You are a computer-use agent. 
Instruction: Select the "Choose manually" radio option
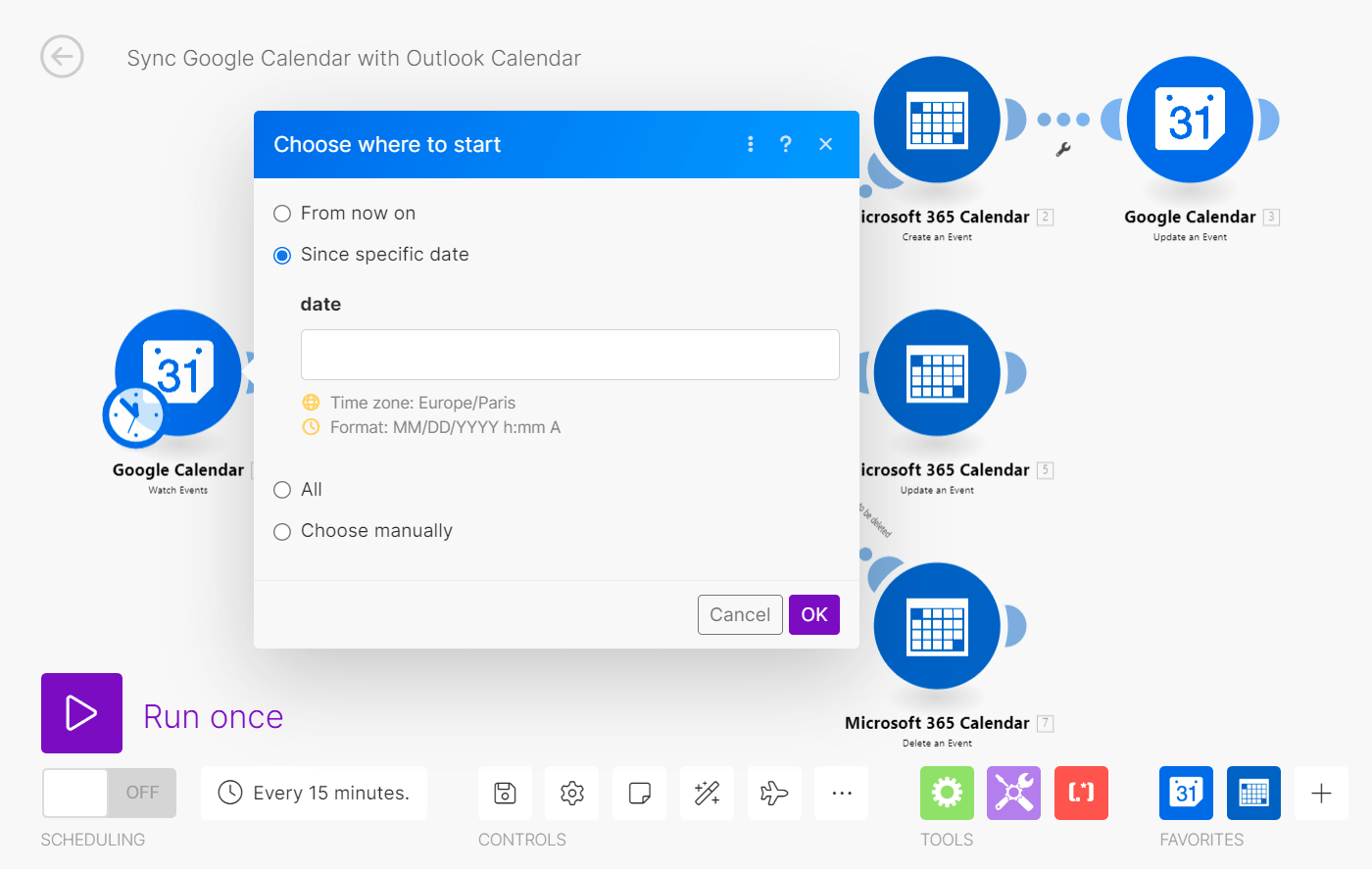(282, 532)
